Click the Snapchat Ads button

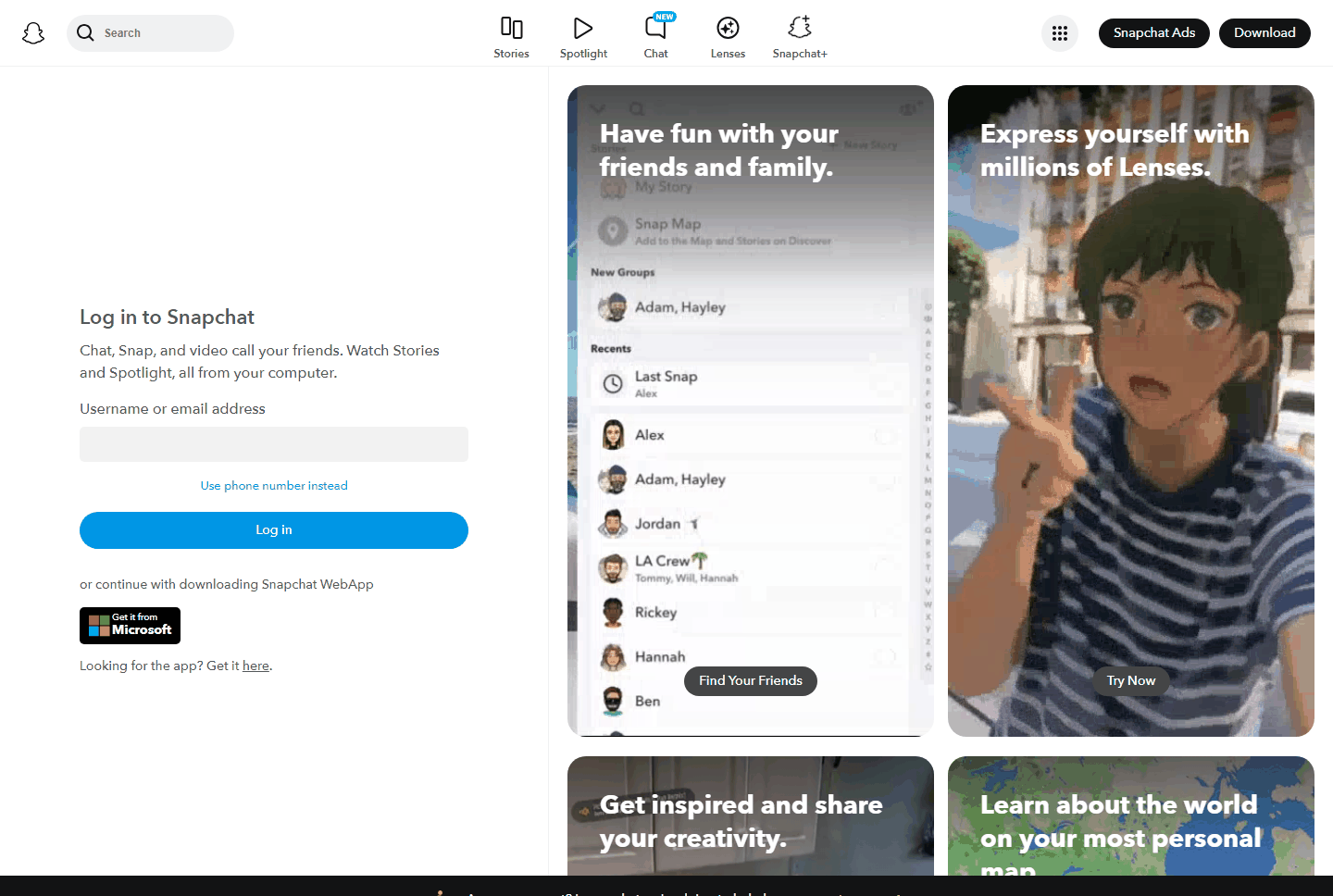pyautogui.click(x=1154, y=33)
